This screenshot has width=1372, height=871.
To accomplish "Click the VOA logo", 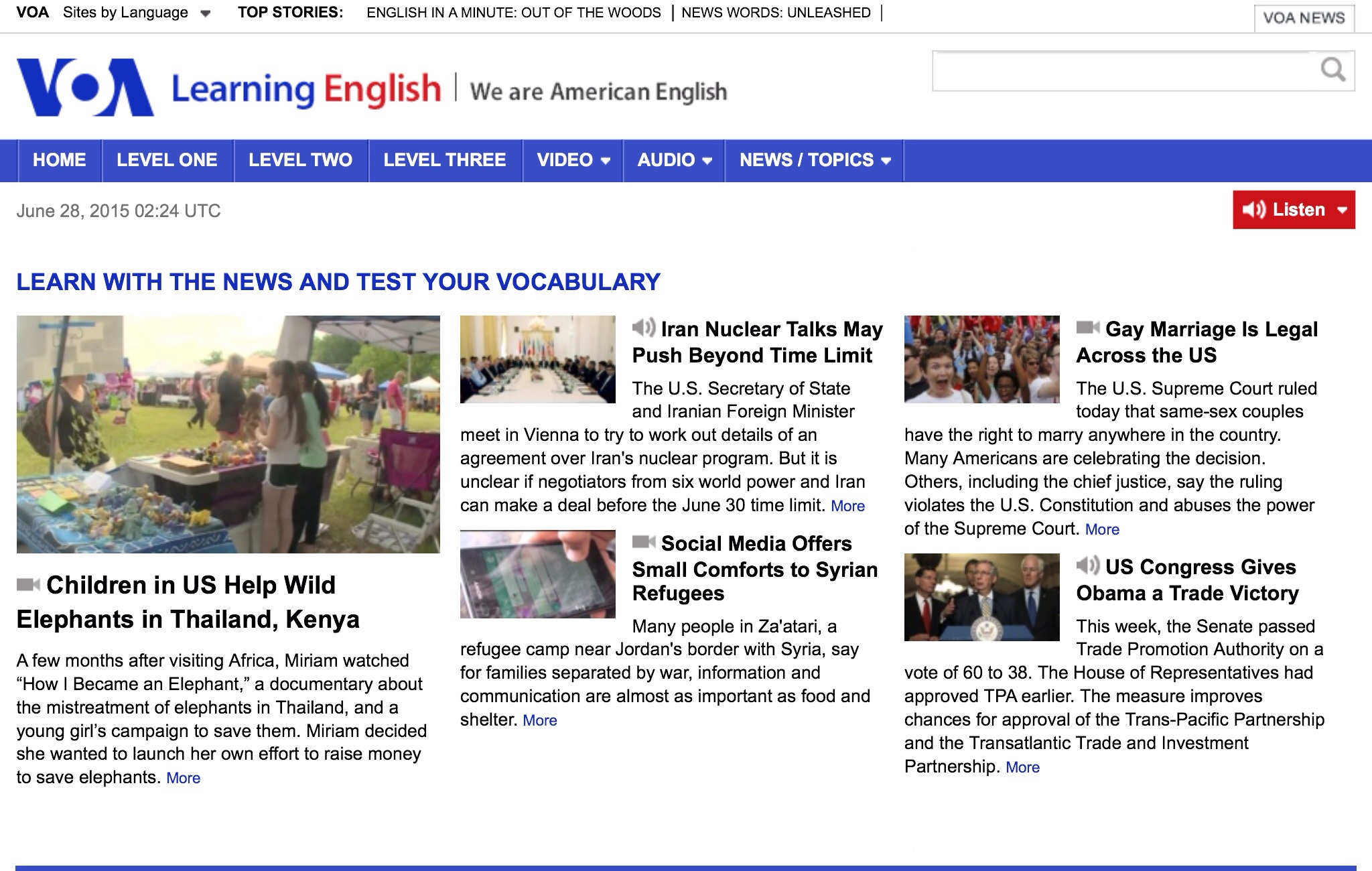I will [85, 88].
